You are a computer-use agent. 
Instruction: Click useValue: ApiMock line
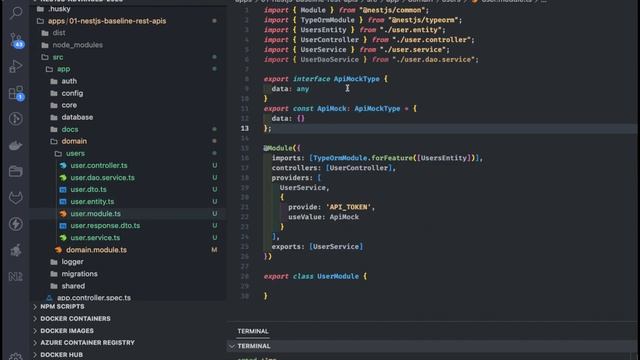coord(323,217)
